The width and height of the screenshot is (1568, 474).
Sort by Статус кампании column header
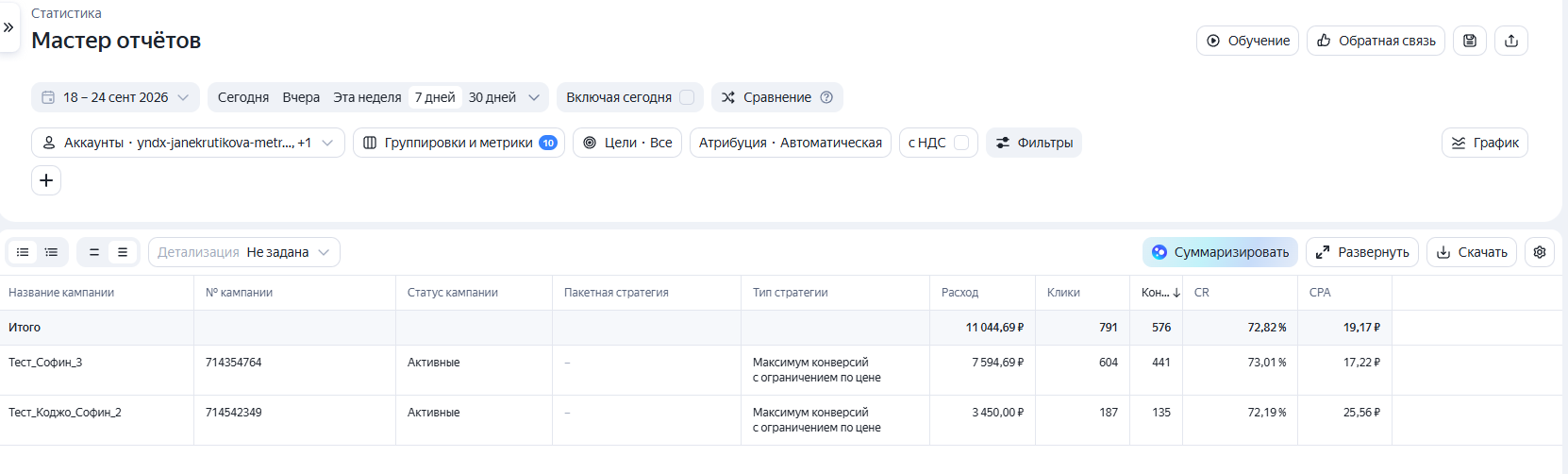coord(453,293)
